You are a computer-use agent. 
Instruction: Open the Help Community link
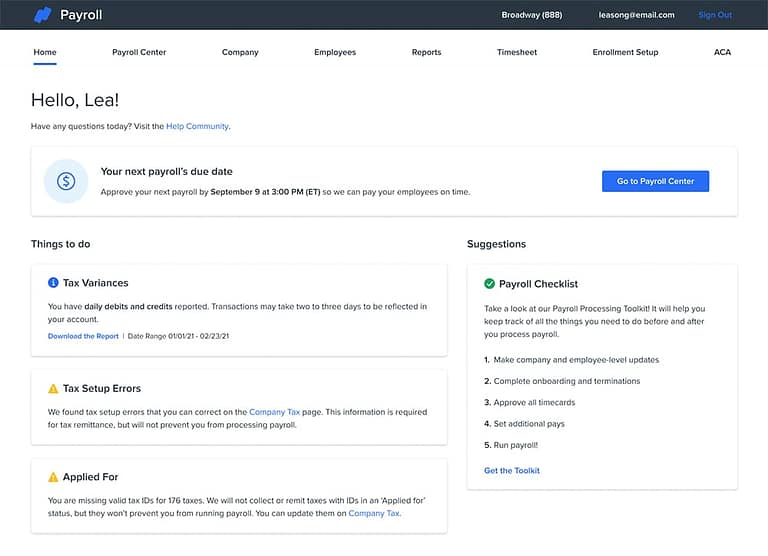[197, 126]
